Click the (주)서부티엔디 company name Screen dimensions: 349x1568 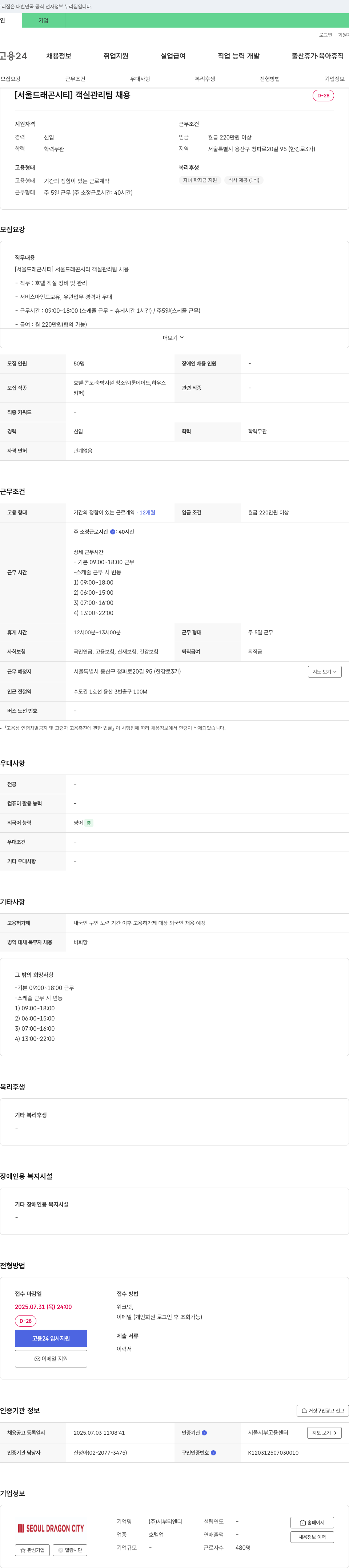click(x=165, y=1522)
